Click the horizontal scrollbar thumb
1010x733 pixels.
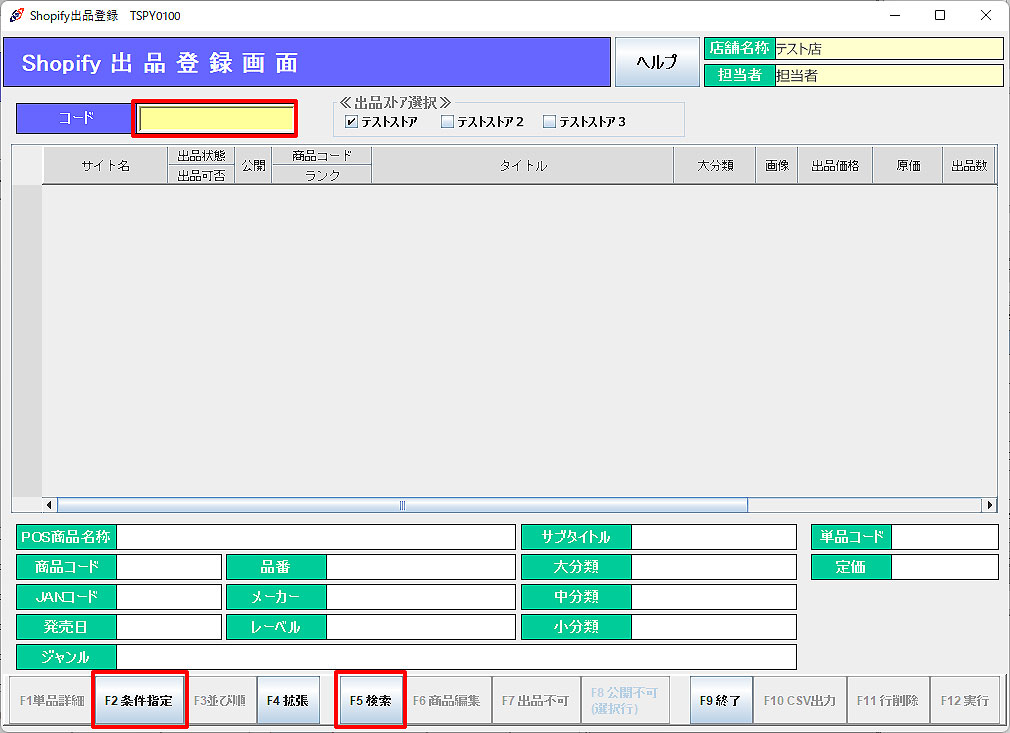[x=400, y=505]
